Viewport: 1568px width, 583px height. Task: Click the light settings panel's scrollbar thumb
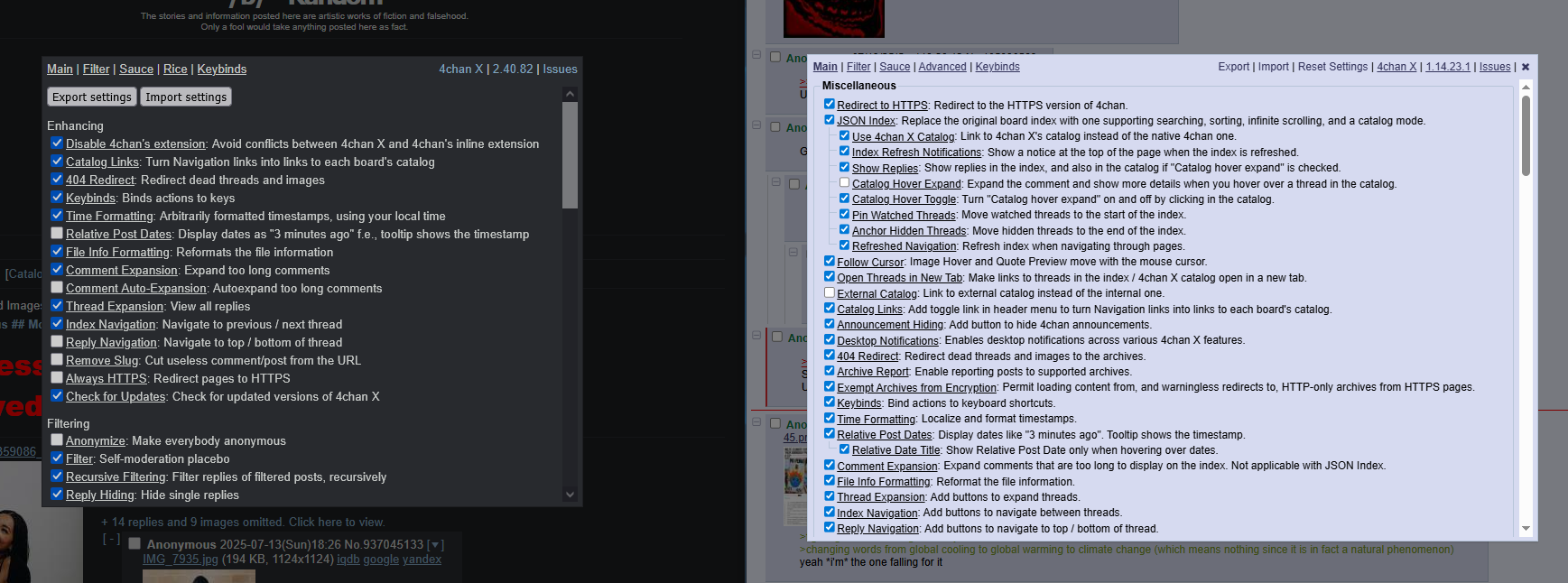(1526, 135)
